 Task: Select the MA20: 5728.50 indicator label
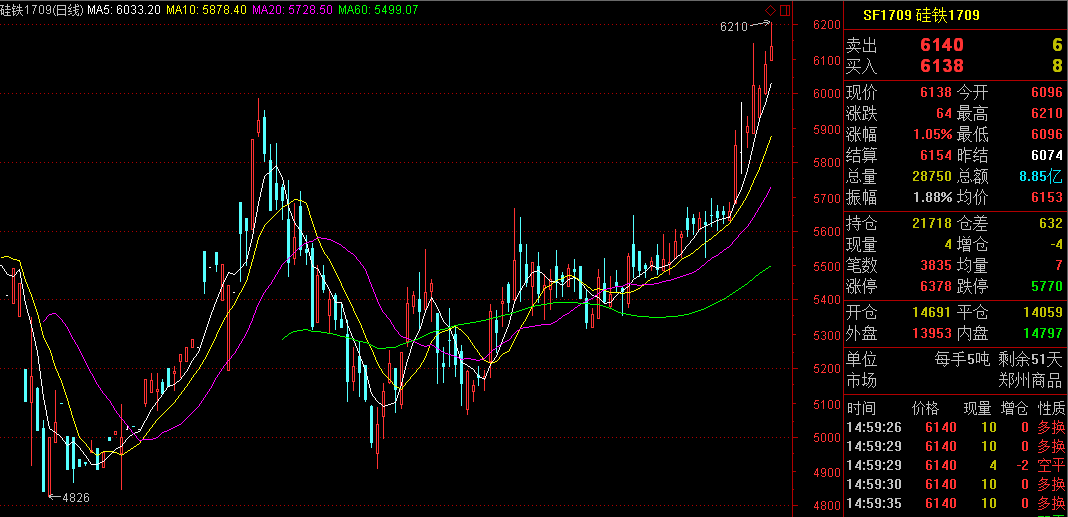click(x=290, y=9)
